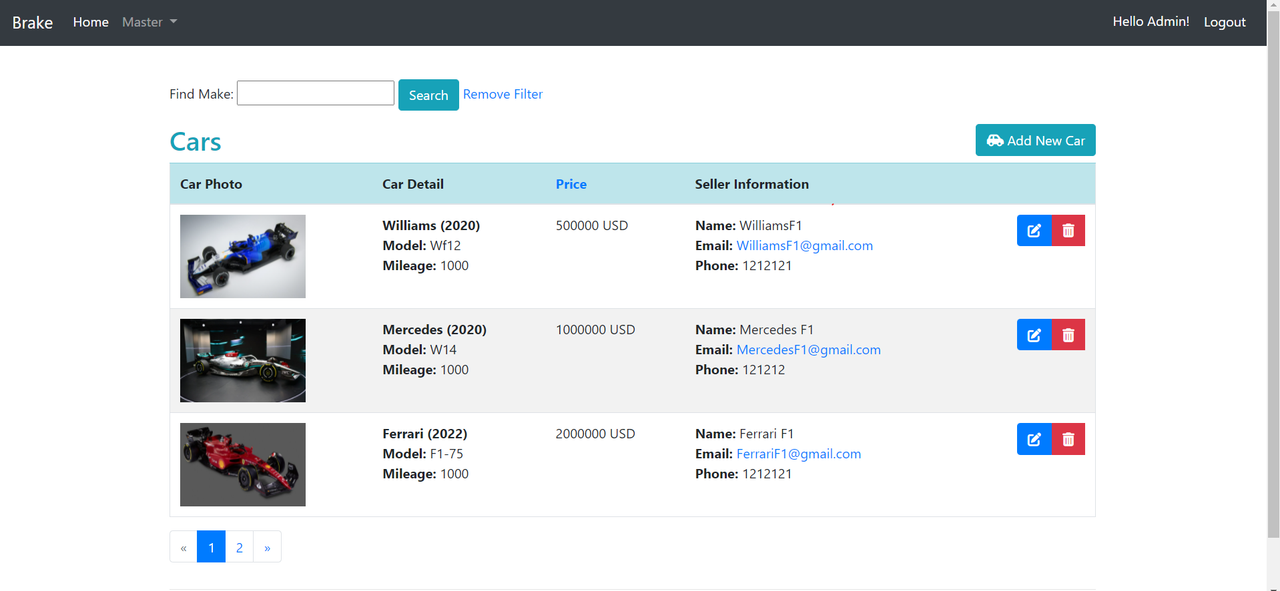Expand the Master dropdown menu
The image size is (1280, 591).
coord(149,22)
